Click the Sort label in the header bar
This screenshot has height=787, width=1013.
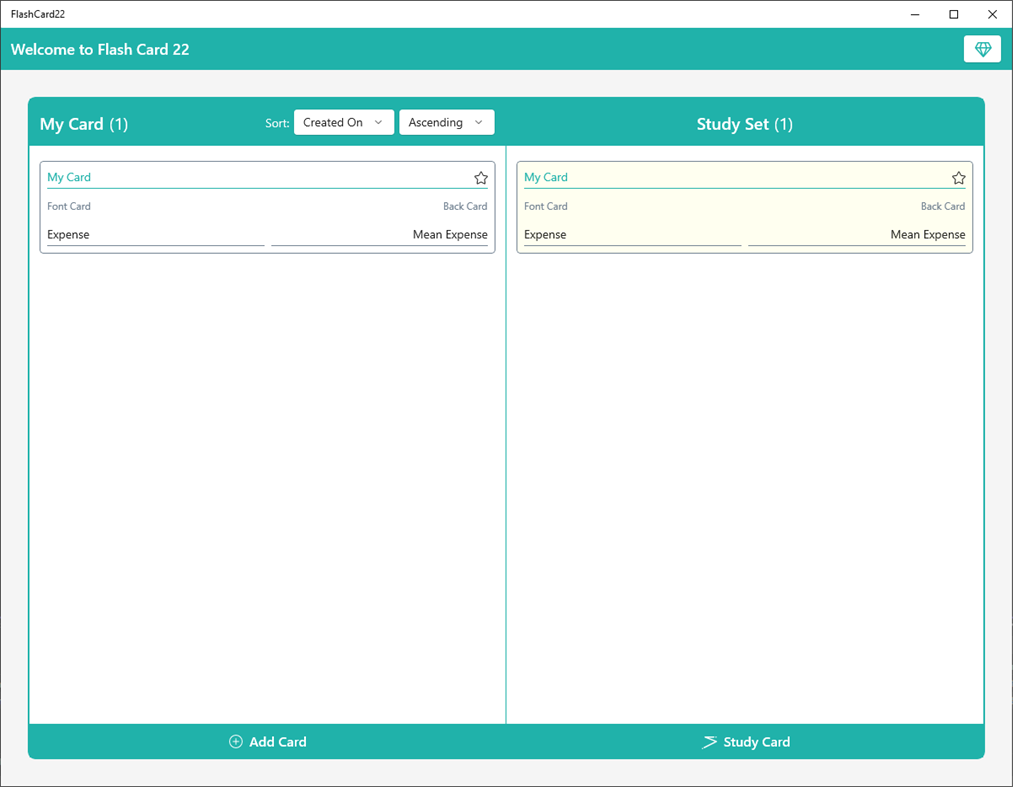[x=277, y=123]
